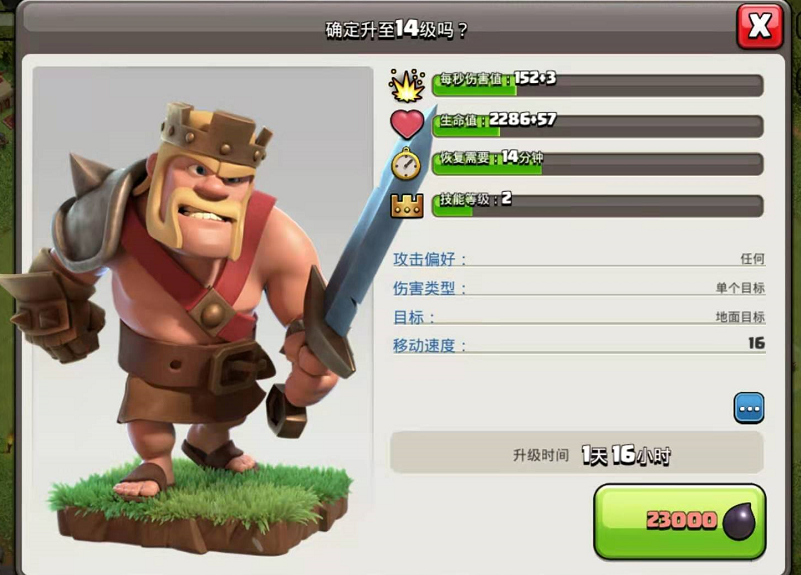Click the damage per second explosion icon

(407, 85)
